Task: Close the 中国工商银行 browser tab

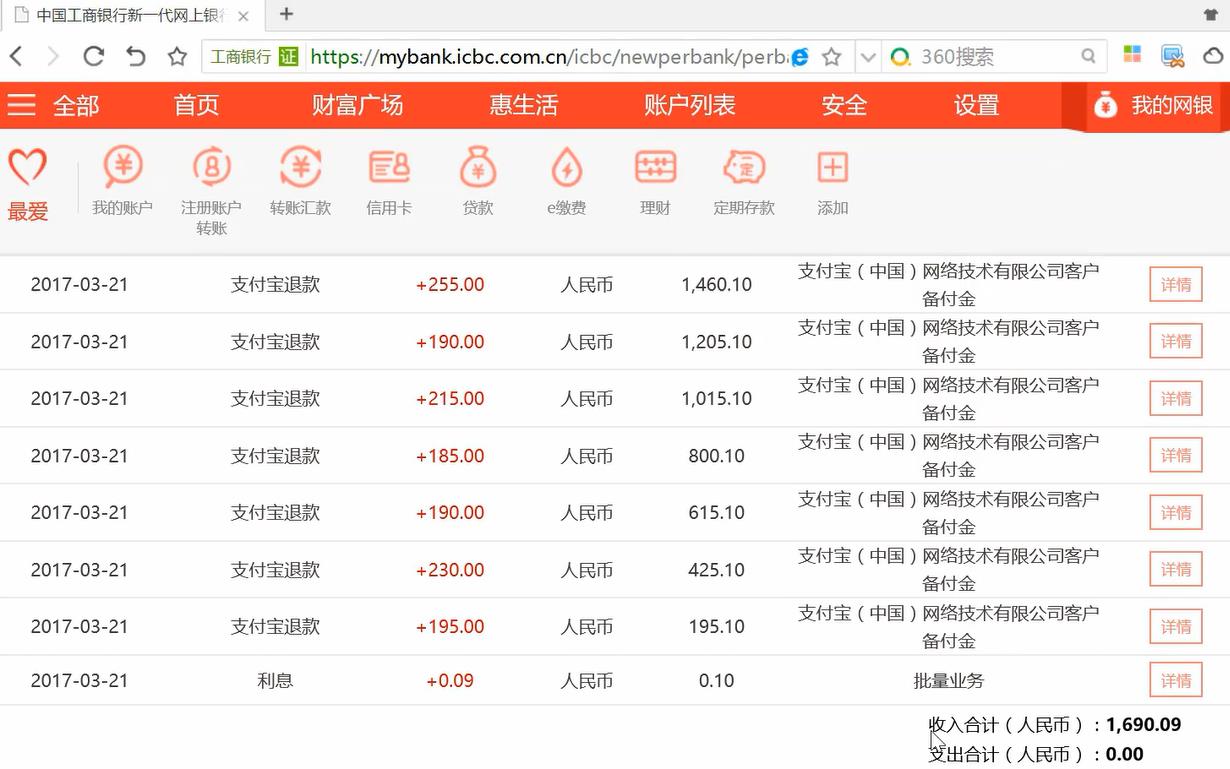Action: tap(243, 16)
